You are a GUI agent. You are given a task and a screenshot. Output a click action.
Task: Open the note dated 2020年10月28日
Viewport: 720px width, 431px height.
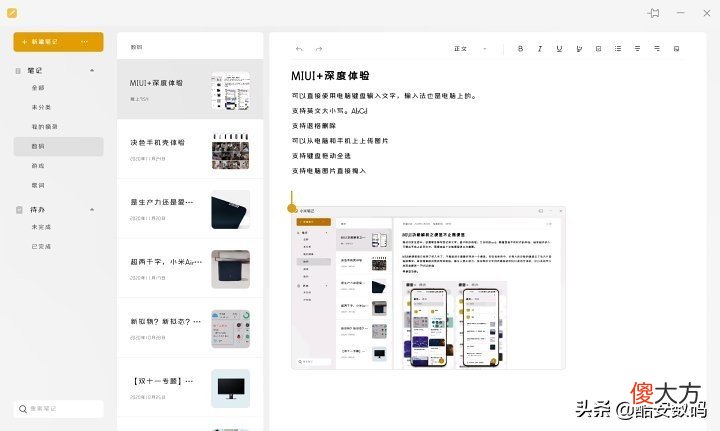(x=190, y=328)
